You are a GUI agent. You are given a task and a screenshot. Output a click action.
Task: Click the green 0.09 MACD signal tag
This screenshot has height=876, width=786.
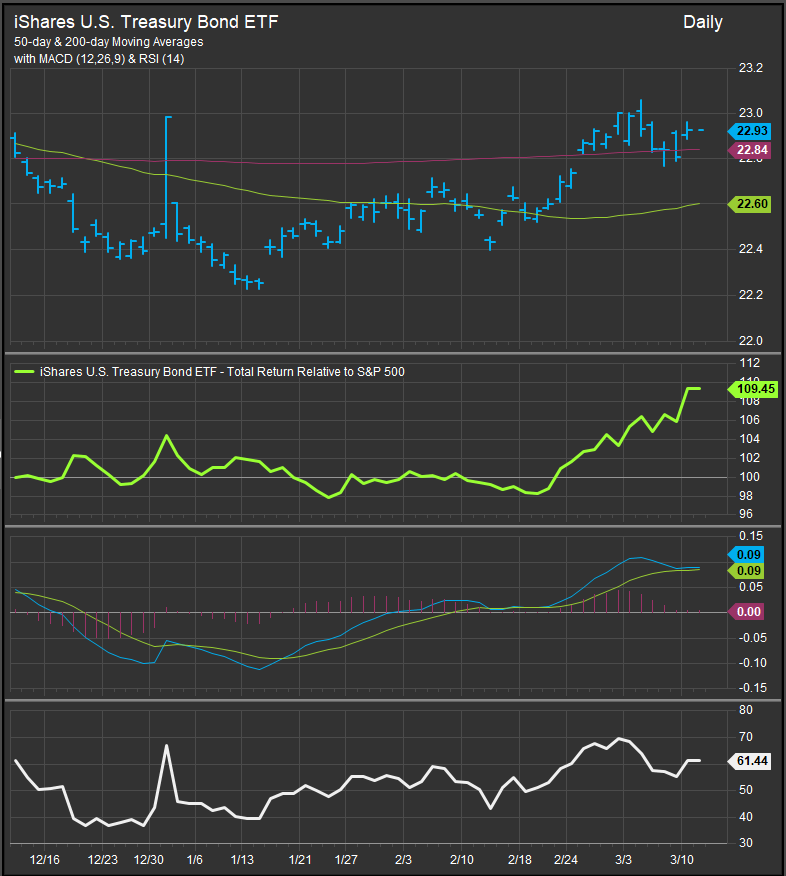(746, 571)
